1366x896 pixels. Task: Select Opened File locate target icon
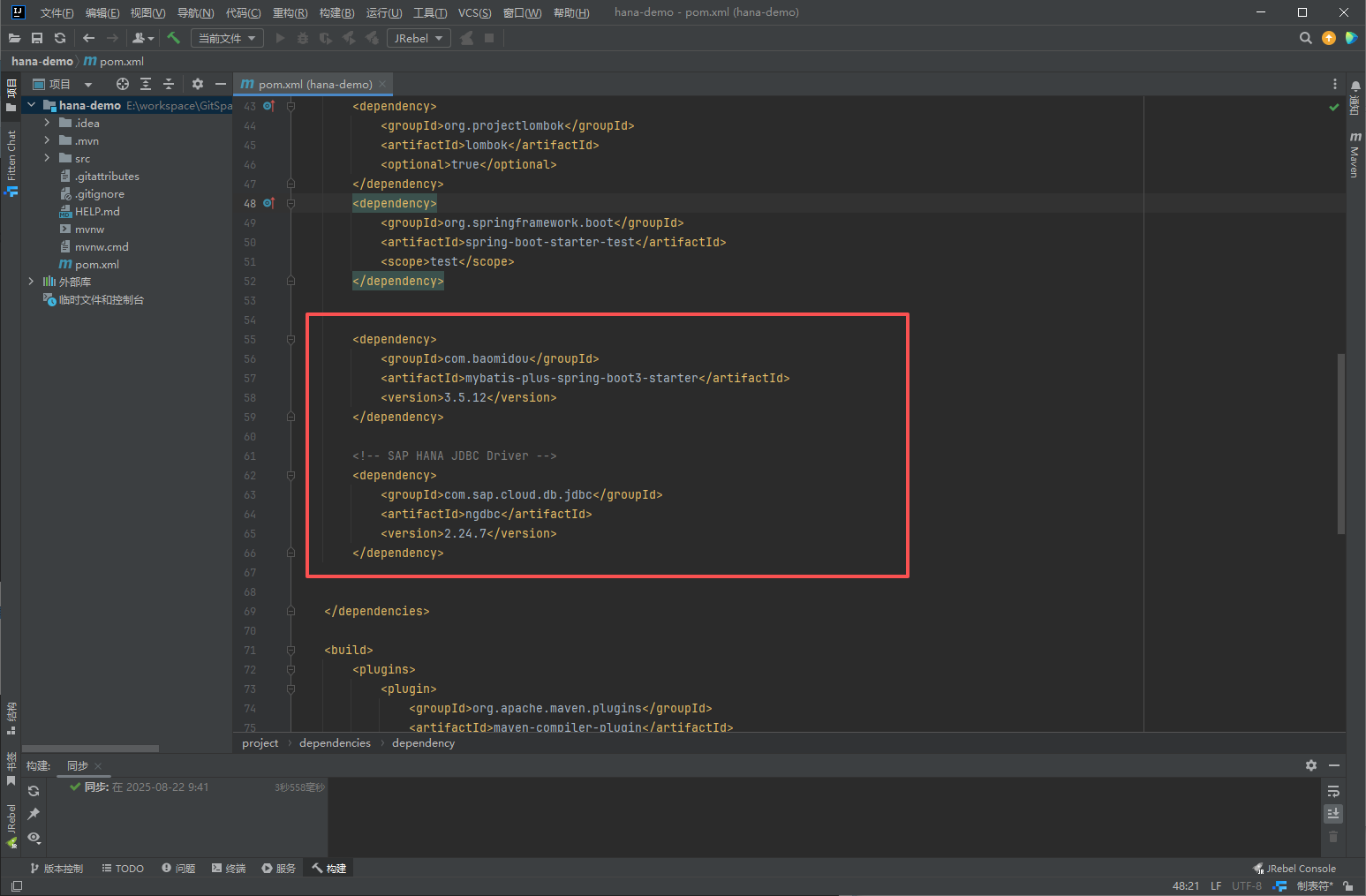point(123,84)
